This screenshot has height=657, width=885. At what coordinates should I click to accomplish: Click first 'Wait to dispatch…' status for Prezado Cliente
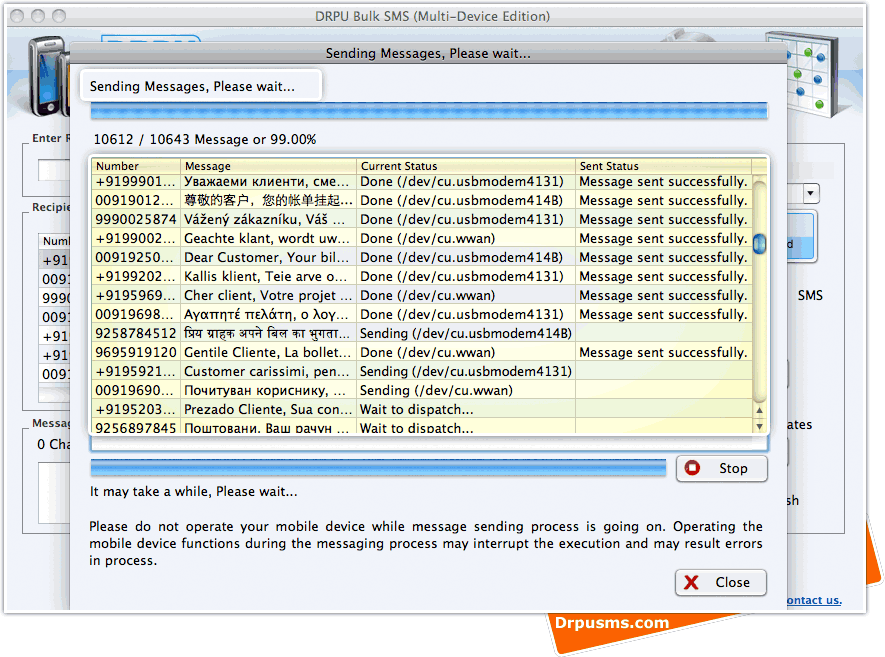click(417, 409)
